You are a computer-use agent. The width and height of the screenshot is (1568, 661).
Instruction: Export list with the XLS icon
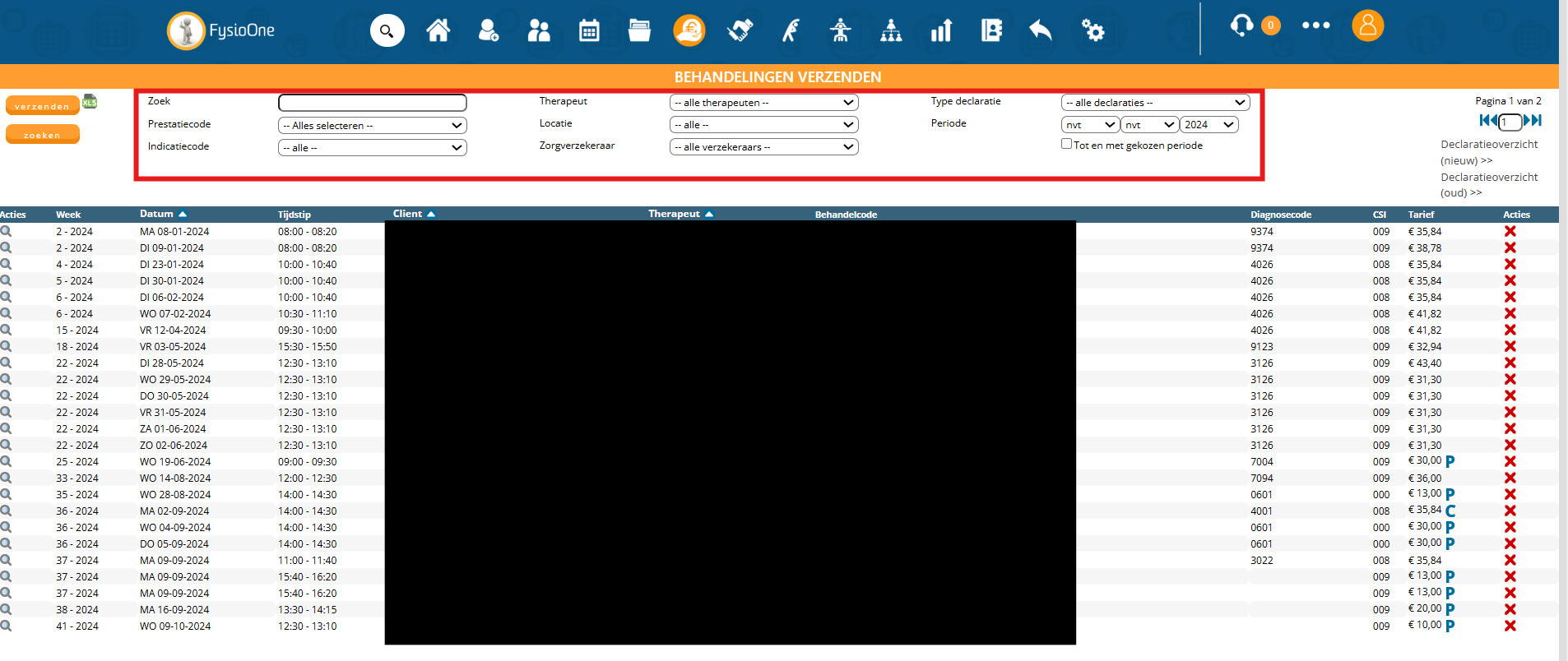(x=90, y=102)
